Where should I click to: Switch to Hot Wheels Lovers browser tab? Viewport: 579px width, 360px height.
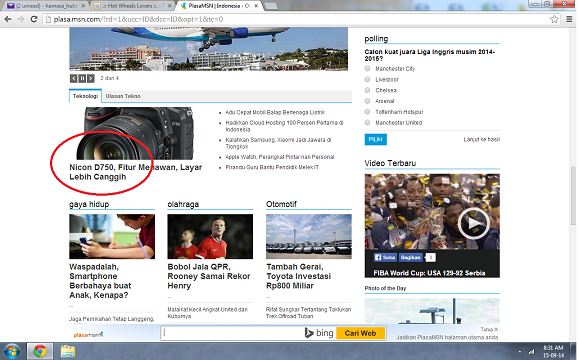(132, 6)
